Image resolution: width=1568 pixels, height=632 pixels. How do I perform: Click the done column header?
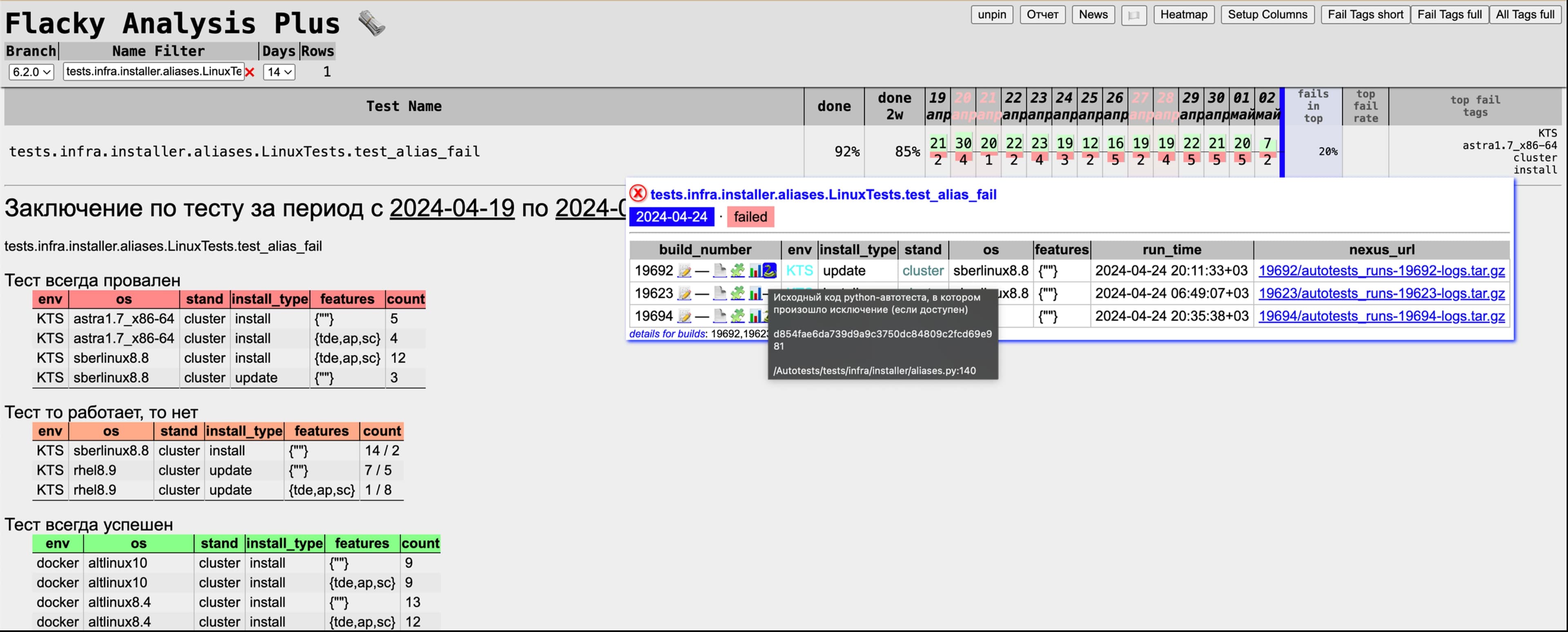click(x=834, y=107)
